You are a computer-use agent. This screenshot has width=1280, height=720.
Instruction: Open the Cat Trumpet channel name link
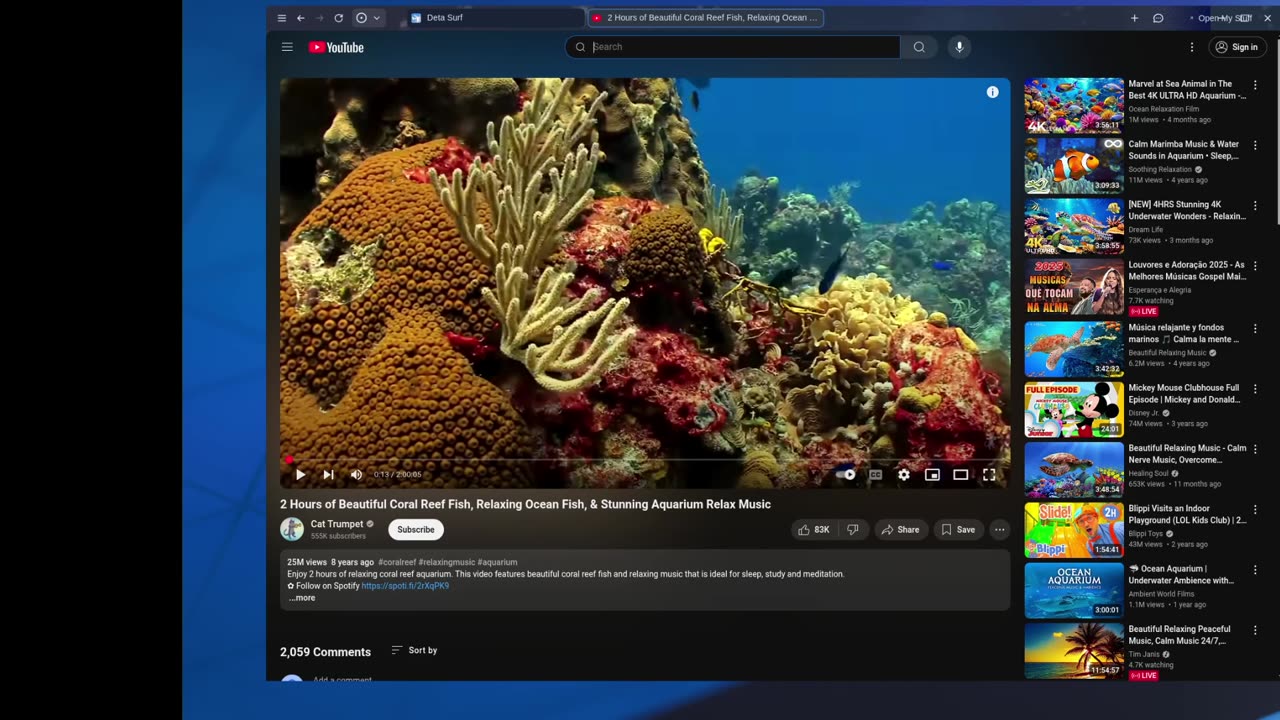337,524
